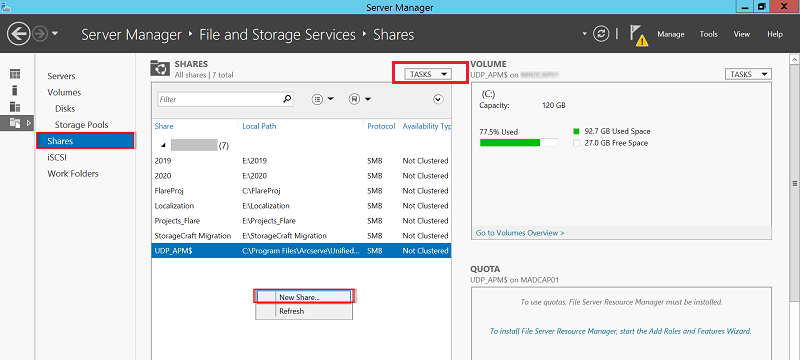This screenshot has height=360, width=800.
Task: Expand the filter criteria chevron
Action: pos(438,99)
